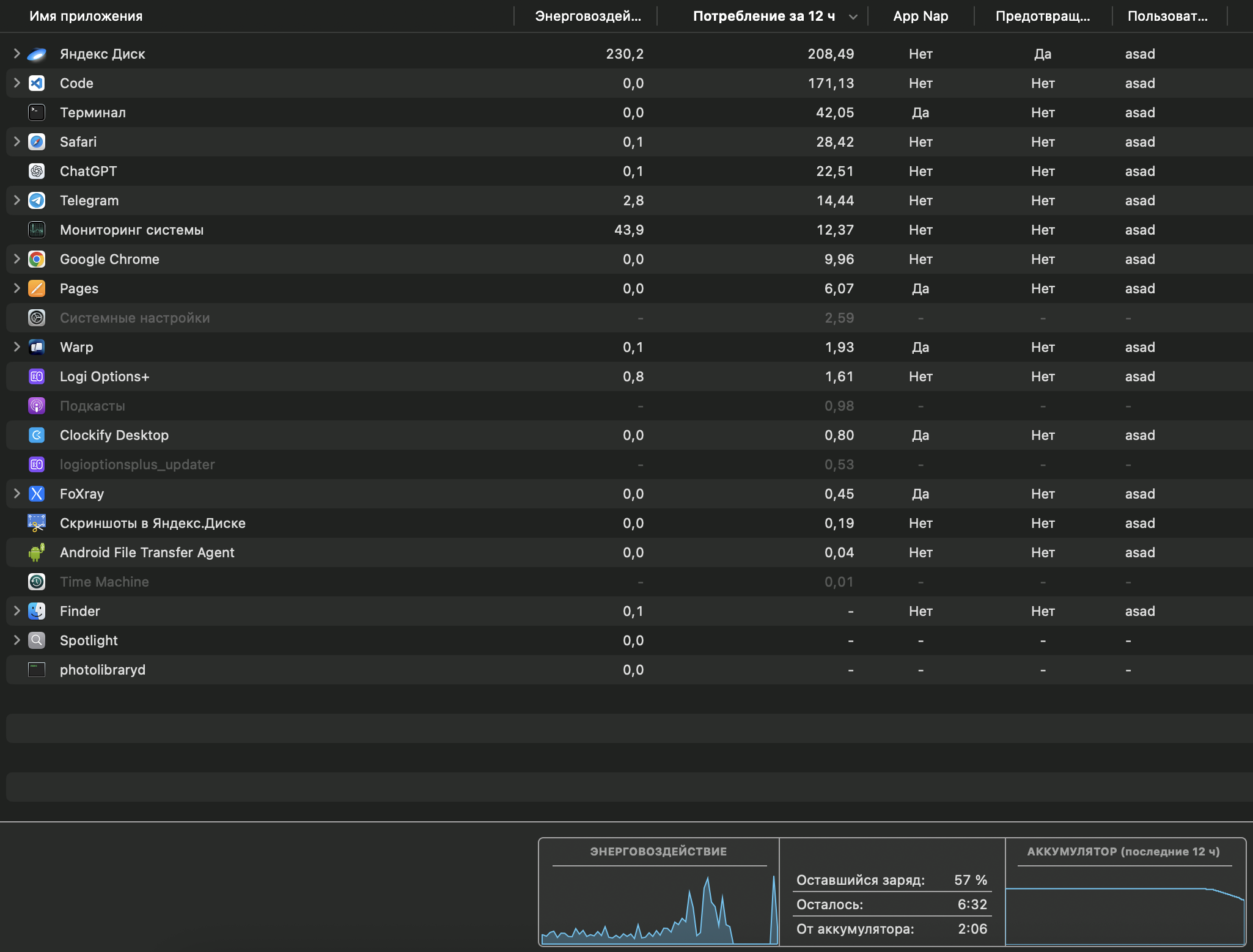Click the Logi Options+ icon
This screenshot has height=952, width=1253.
click(37, 376)
